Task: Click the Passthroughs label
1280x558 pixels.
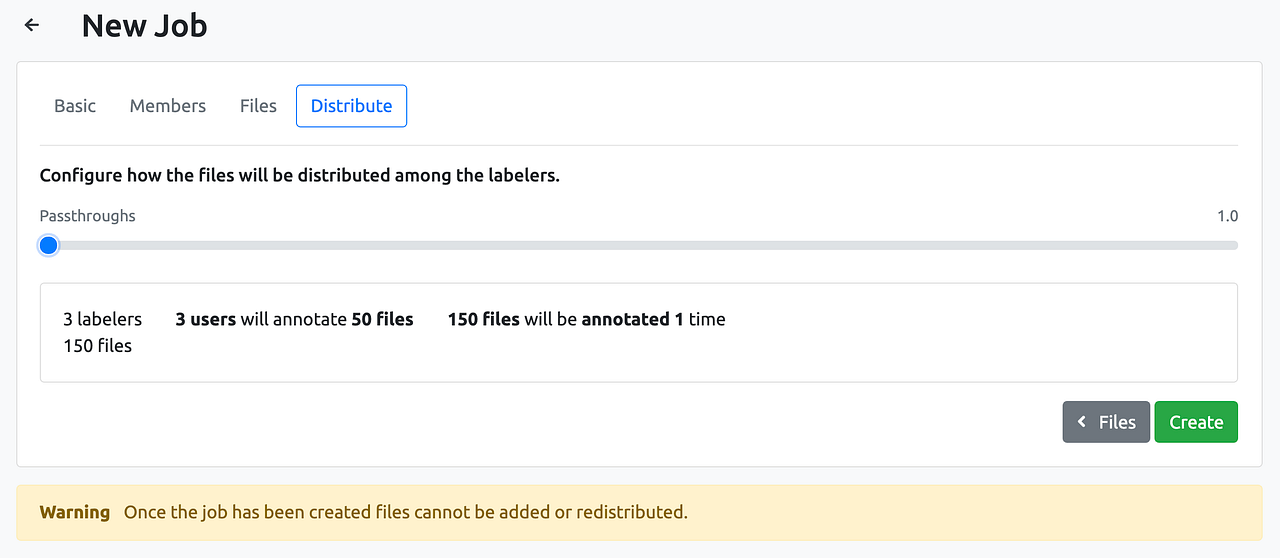Action: pyautogui.click(x=88, y=216)
